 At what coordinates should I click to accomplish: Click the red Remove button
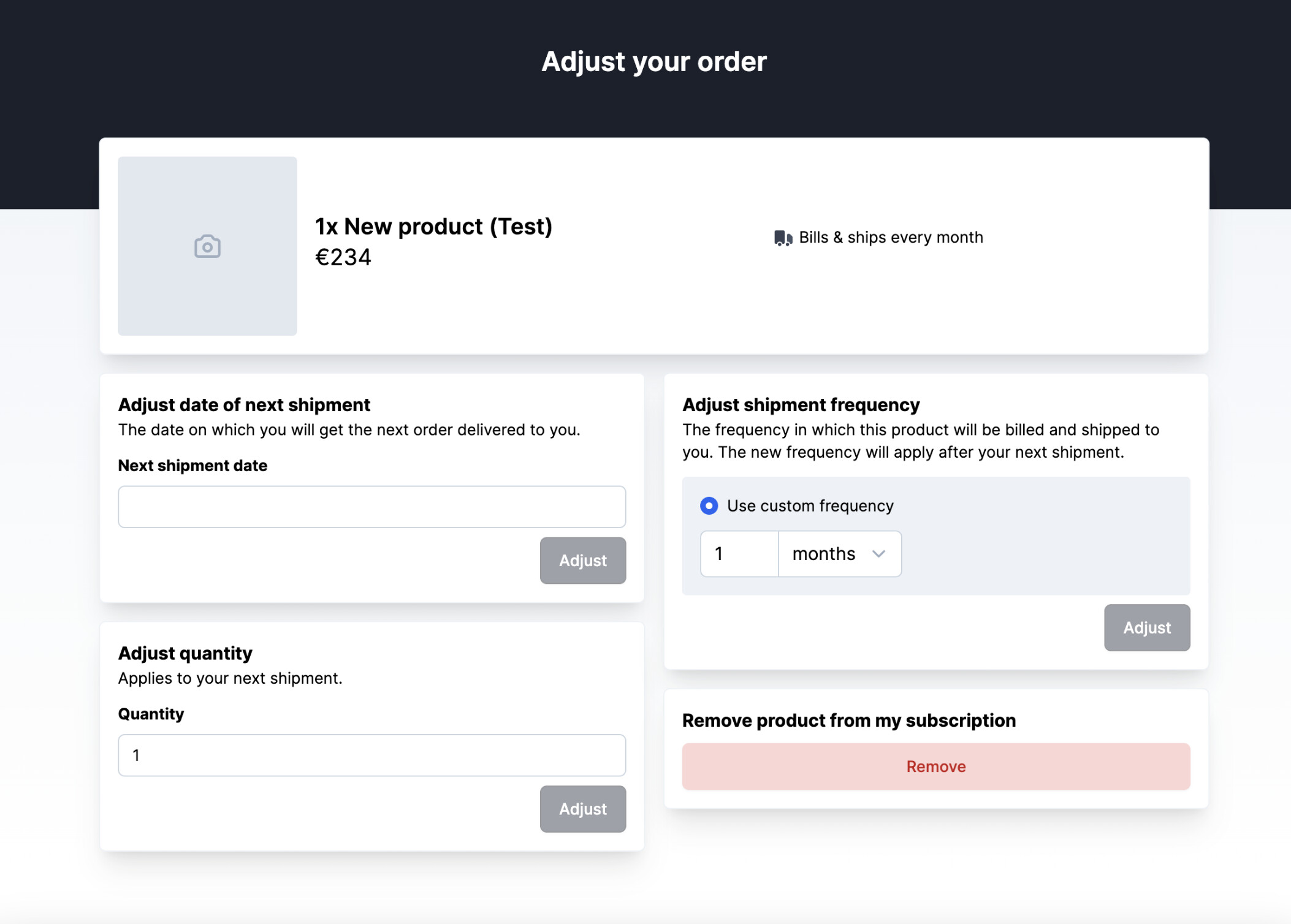(x=935, y=767)
